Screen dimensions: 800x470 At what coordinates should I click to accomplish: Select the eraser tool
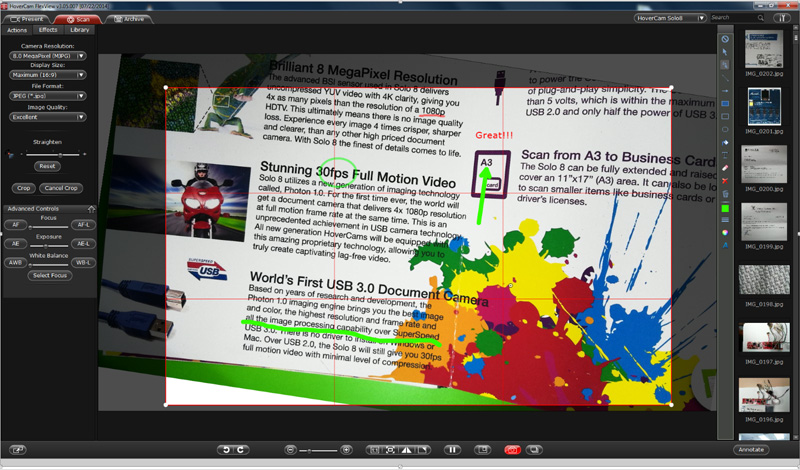click(725, 168)
